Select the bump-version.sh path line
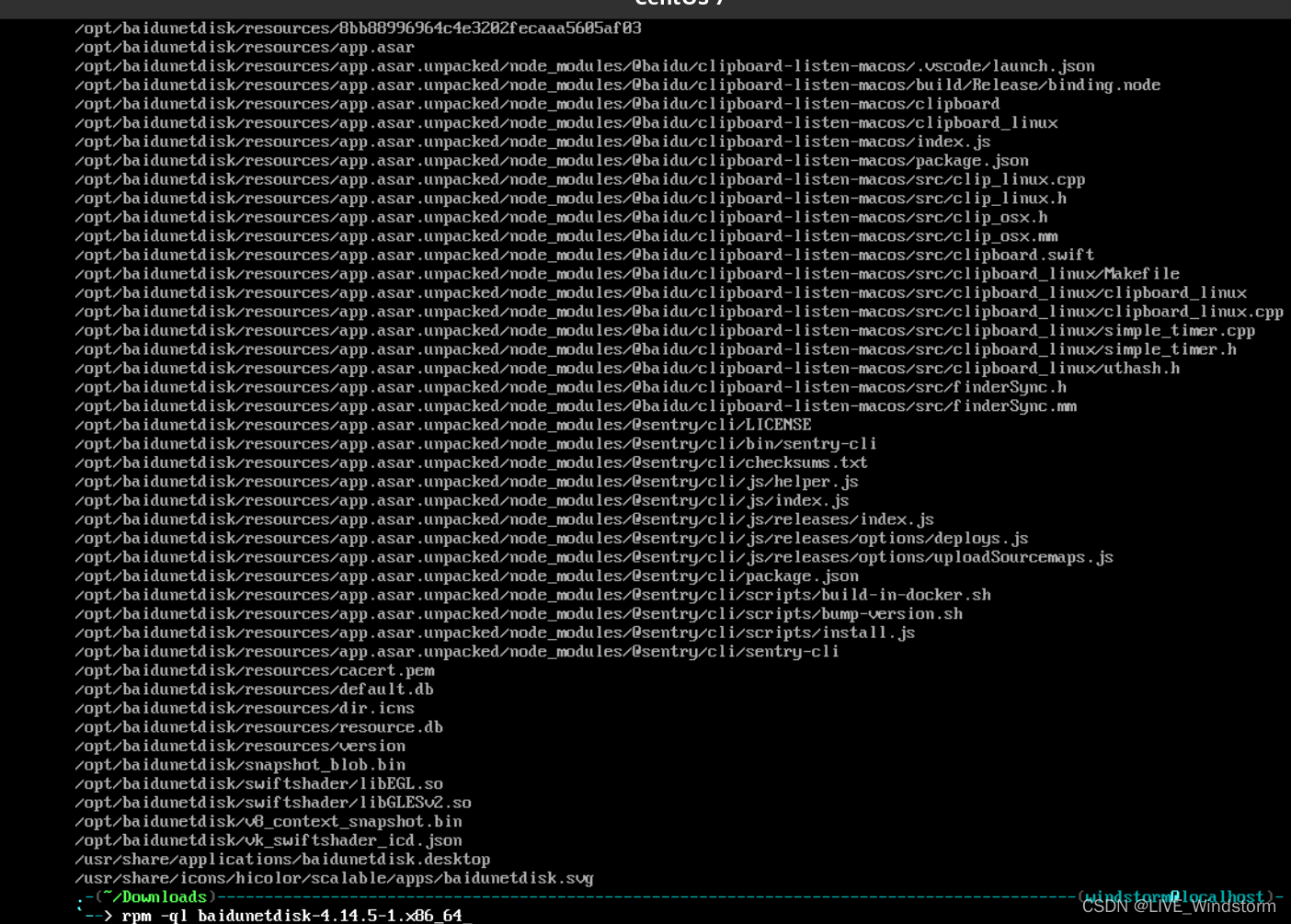Image resolution: width=1291 pixels, height=924 pixels. pyautogui.click(x=520, y=613)
